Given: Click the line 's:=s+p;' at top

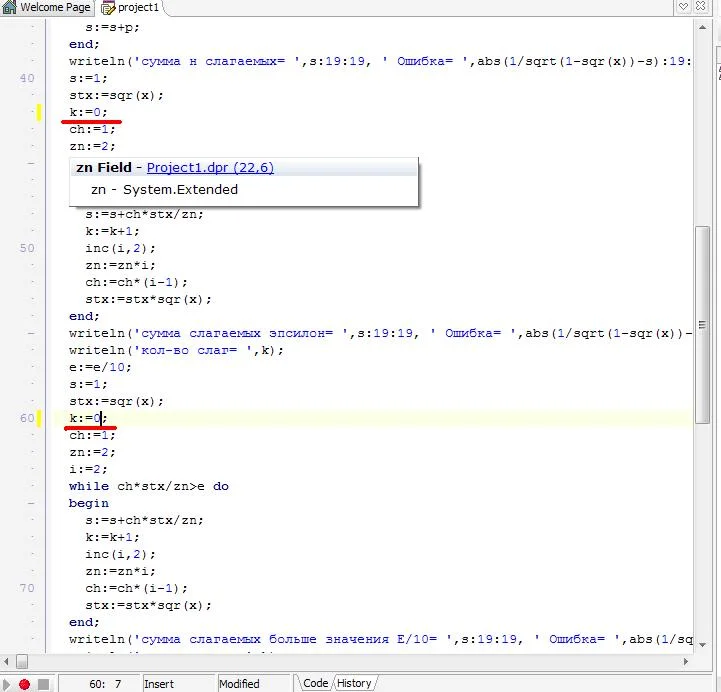Looking at the screenshot, I should point(112,27).
